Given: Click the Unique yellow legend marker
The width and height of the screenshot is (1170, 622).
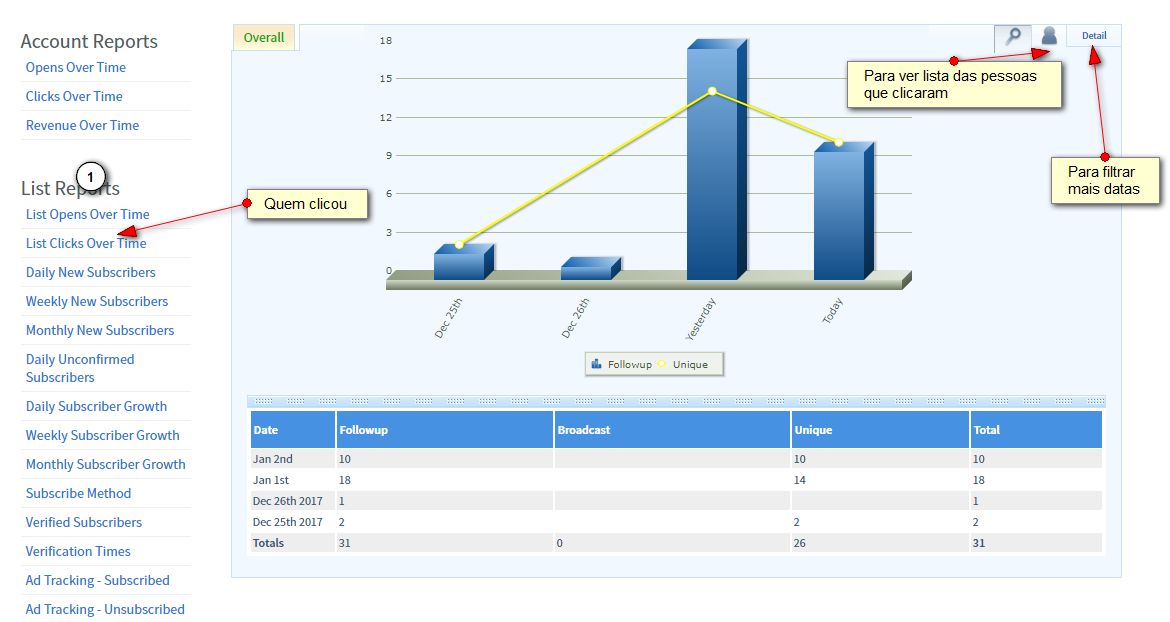Looking at the screenshot, I should (x=662, y=364).
